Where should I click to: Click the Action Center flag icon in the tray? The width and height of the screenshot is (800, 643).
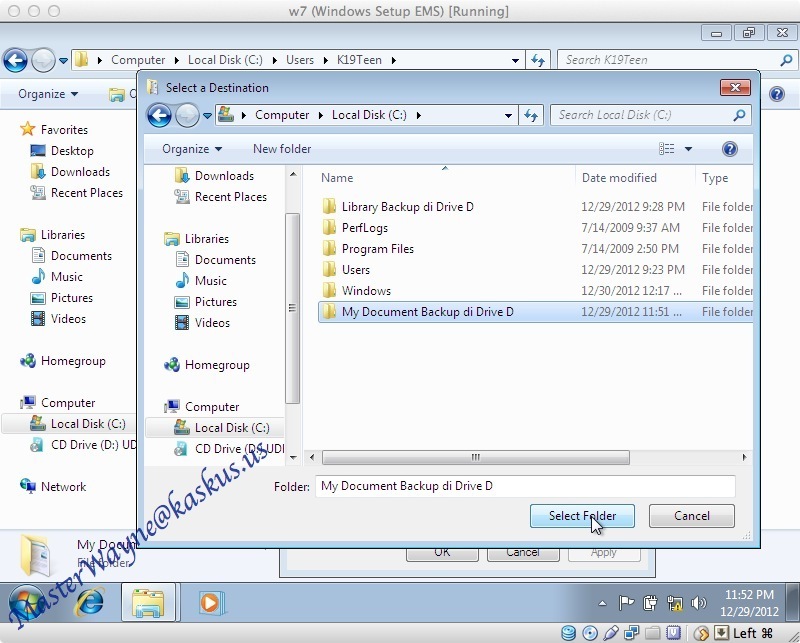click(626, 603)
